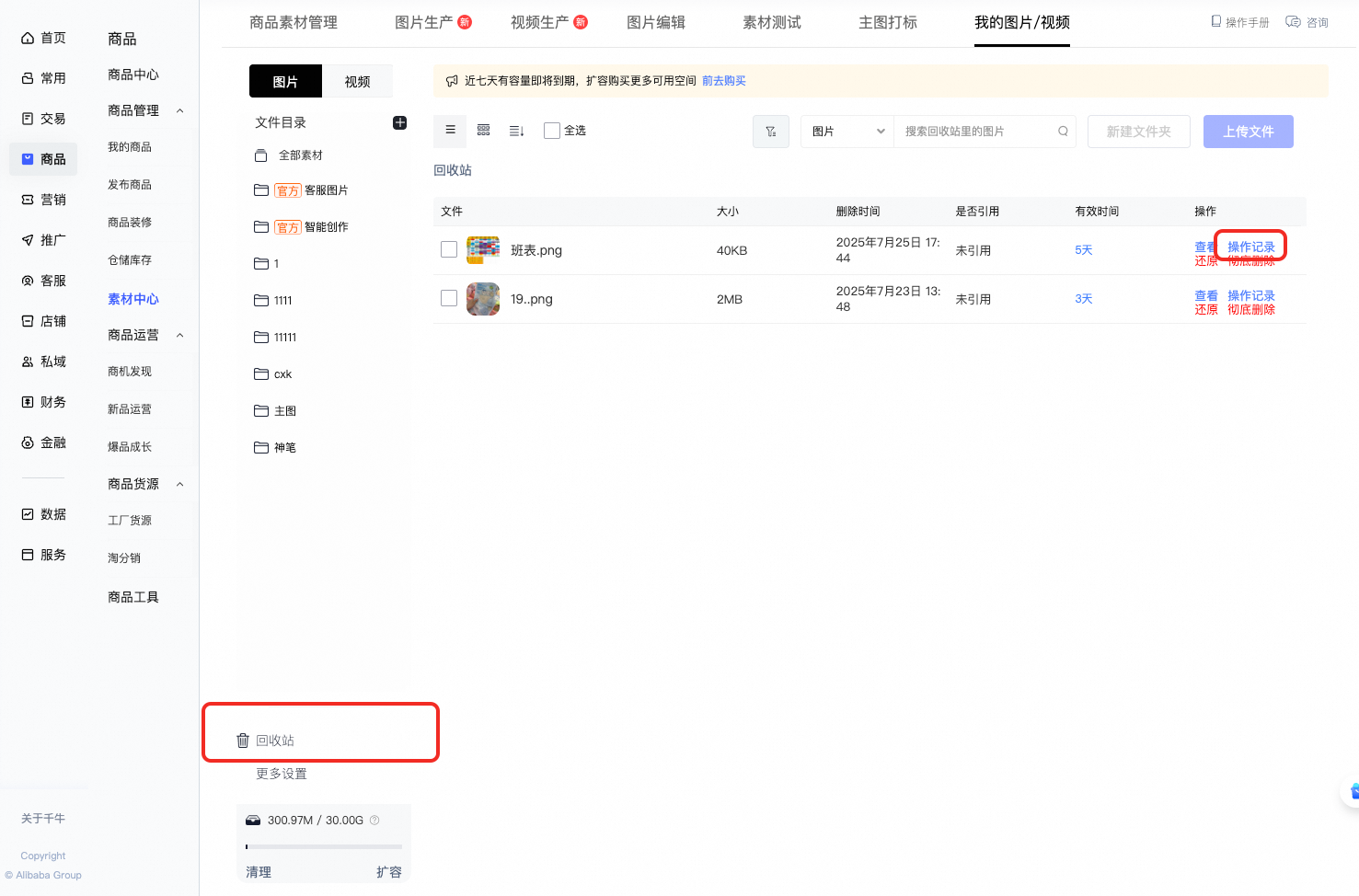Open the 咨询 chat icon

tap(1293, 21)
